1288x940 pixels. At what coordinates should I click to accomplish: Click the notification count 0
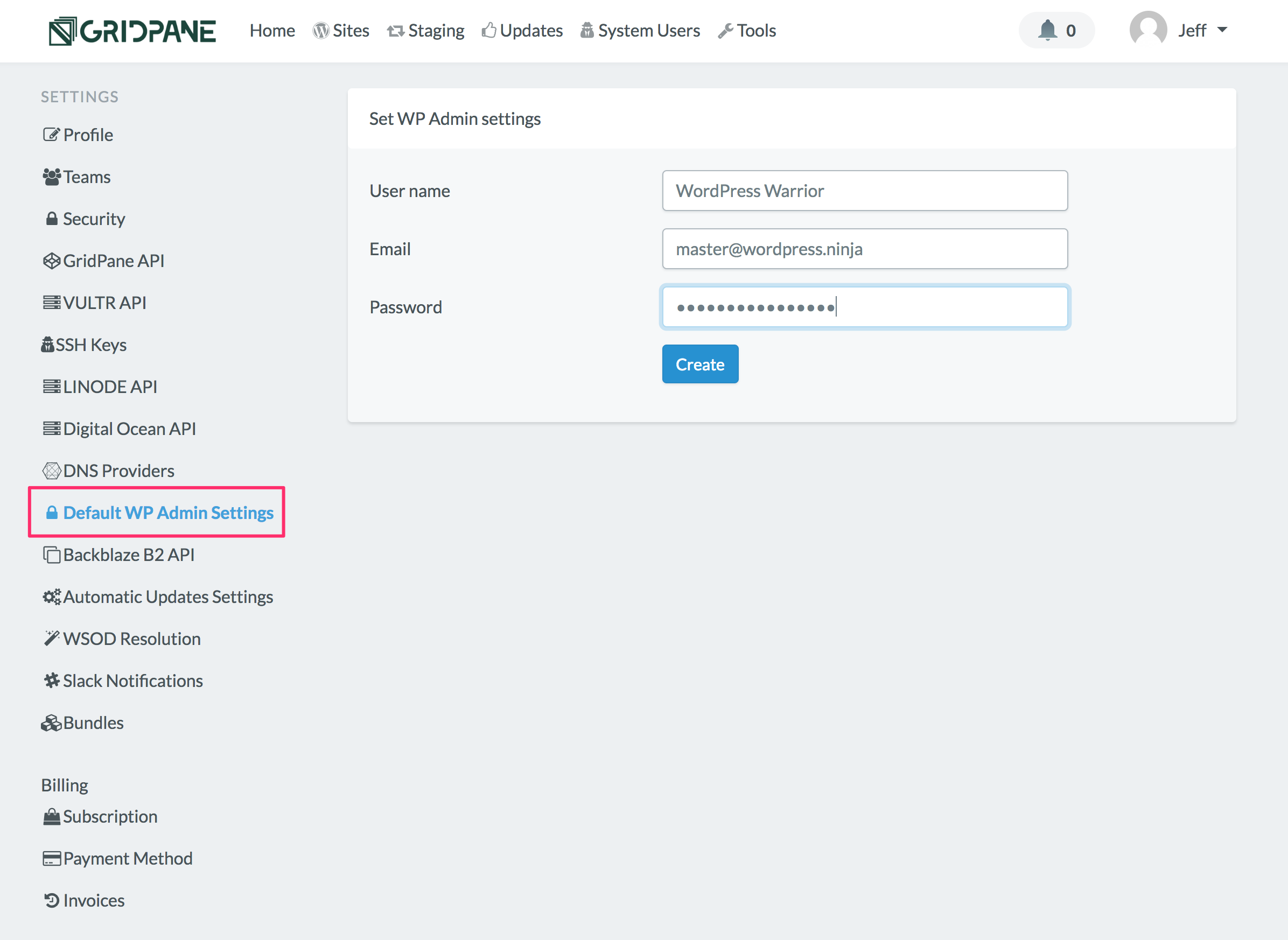pos(1070,30)
